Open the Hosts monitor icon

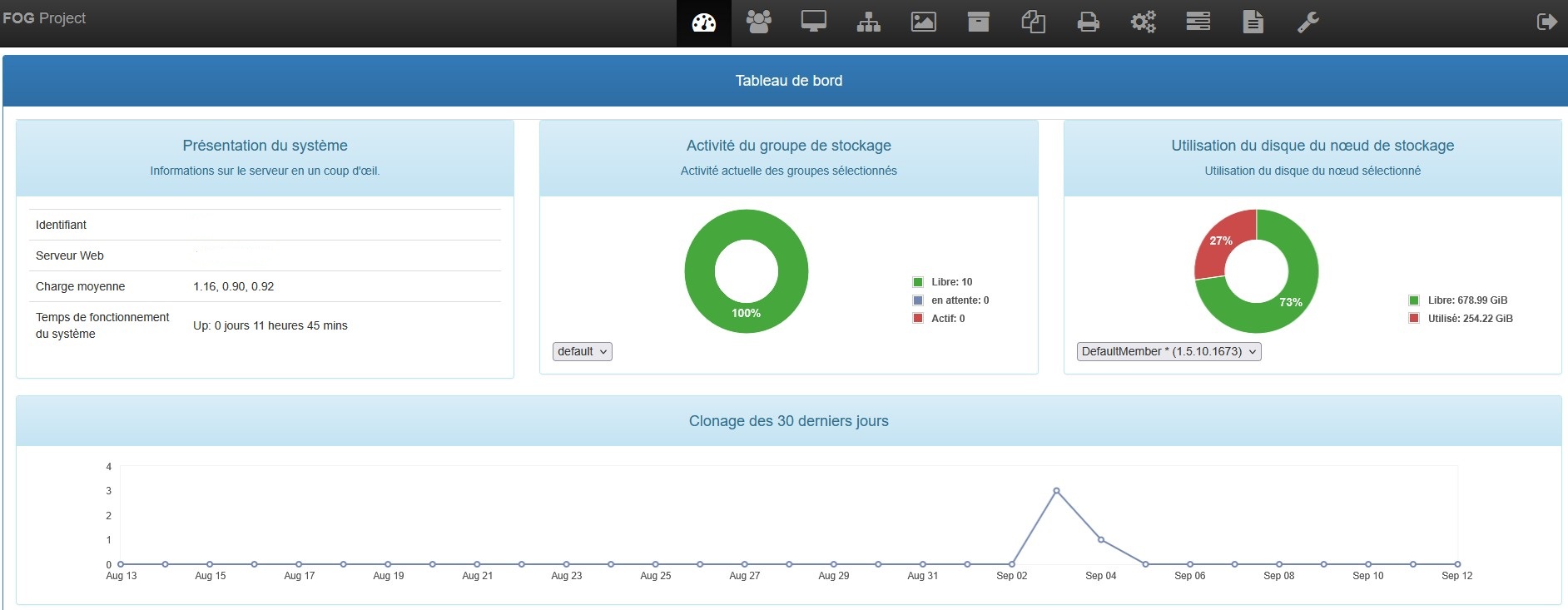click(813, 22)
